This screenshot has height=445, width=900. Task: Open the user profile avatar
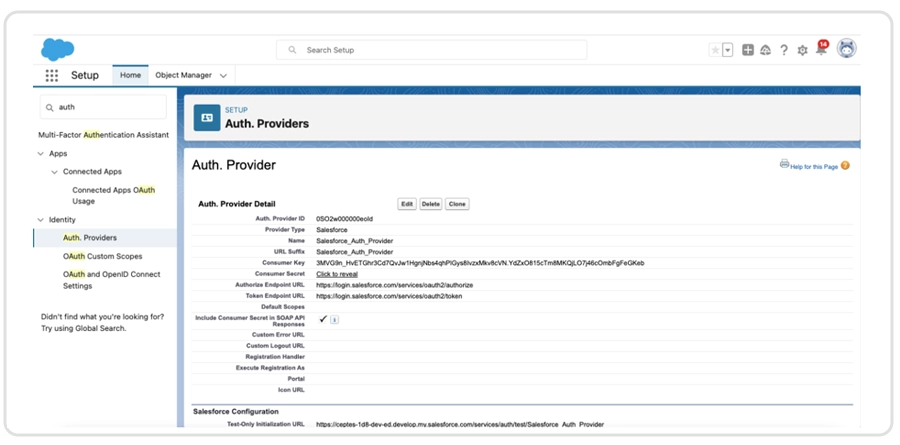(847, 49)
